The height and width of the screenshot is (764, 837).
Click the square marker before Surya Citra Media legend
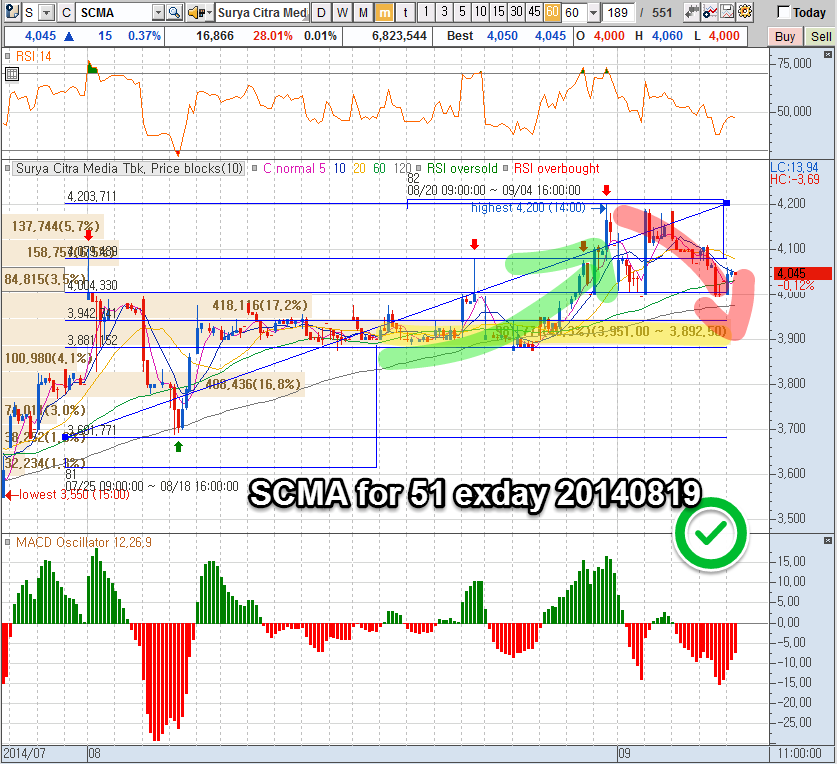click(x=7, y=169)
